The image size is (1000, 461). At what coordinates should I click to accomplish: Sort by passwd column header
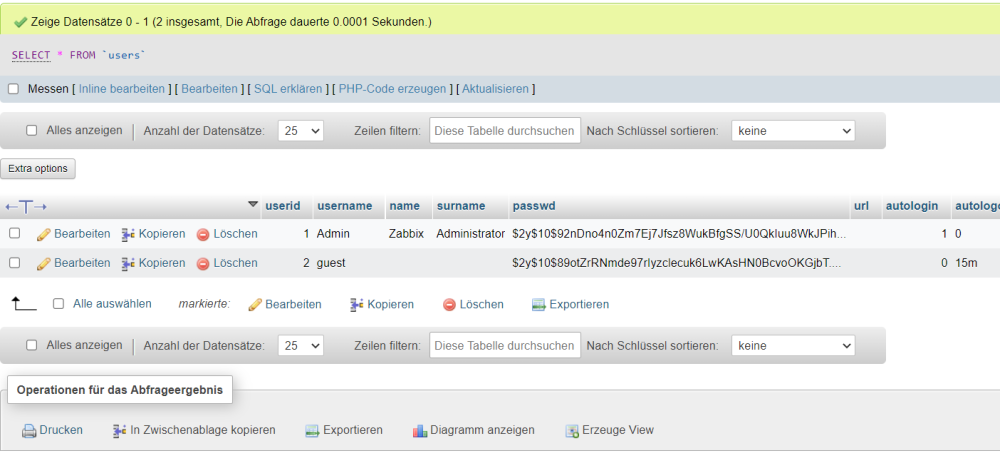tap(534, 206)
